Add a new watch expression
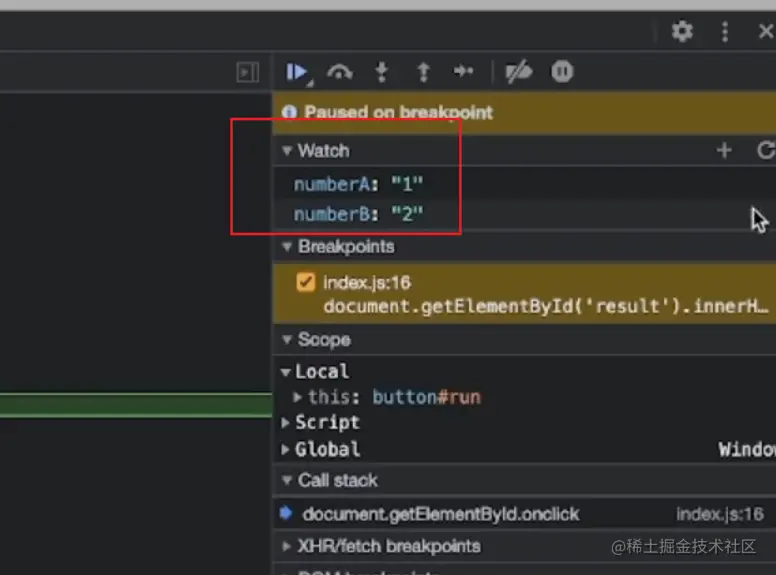Image resolution: width=776 pixels, height=575 pixels. 724,150
